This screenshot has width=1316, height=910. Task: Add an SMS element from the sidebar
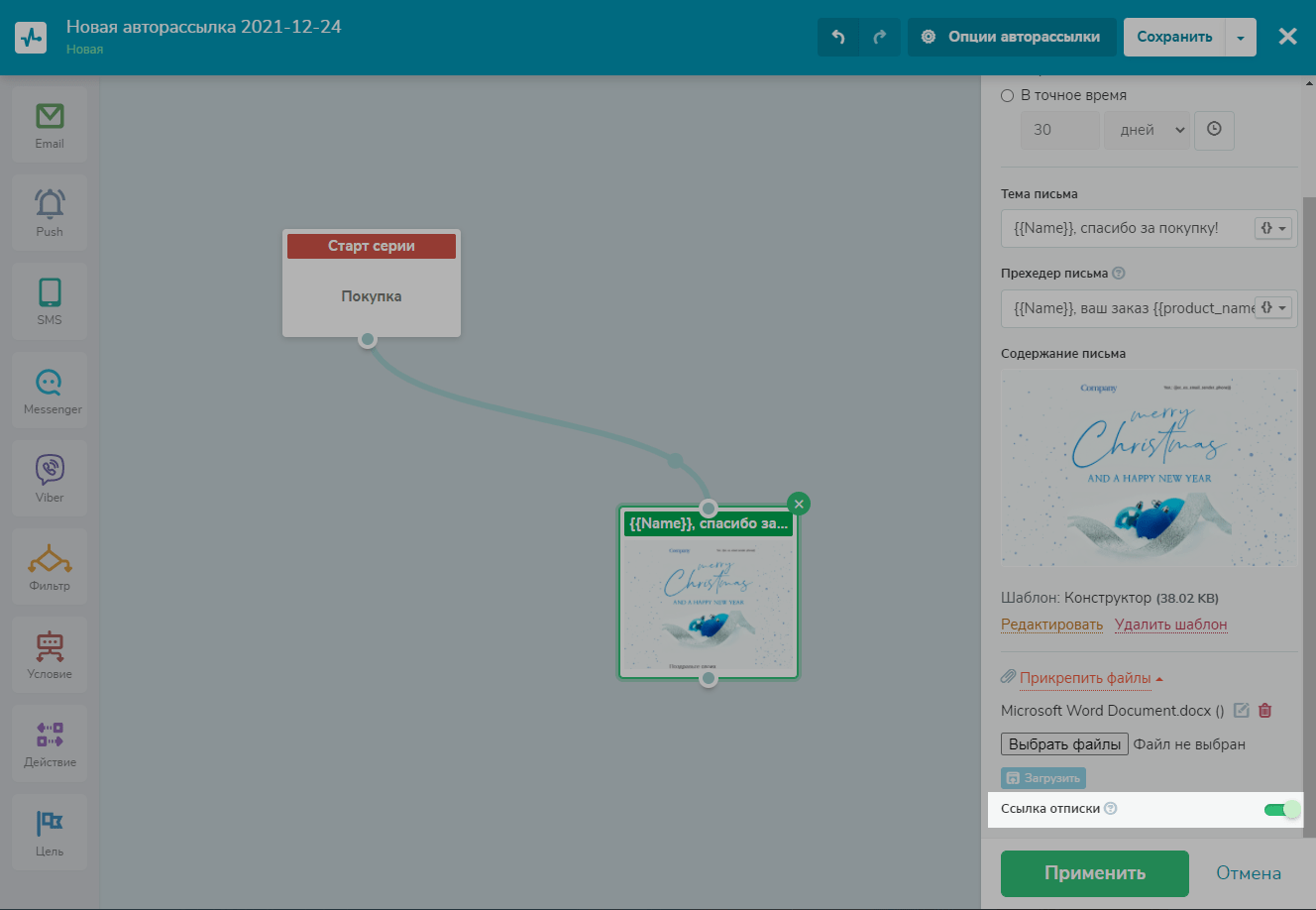(x=50, y=301)
